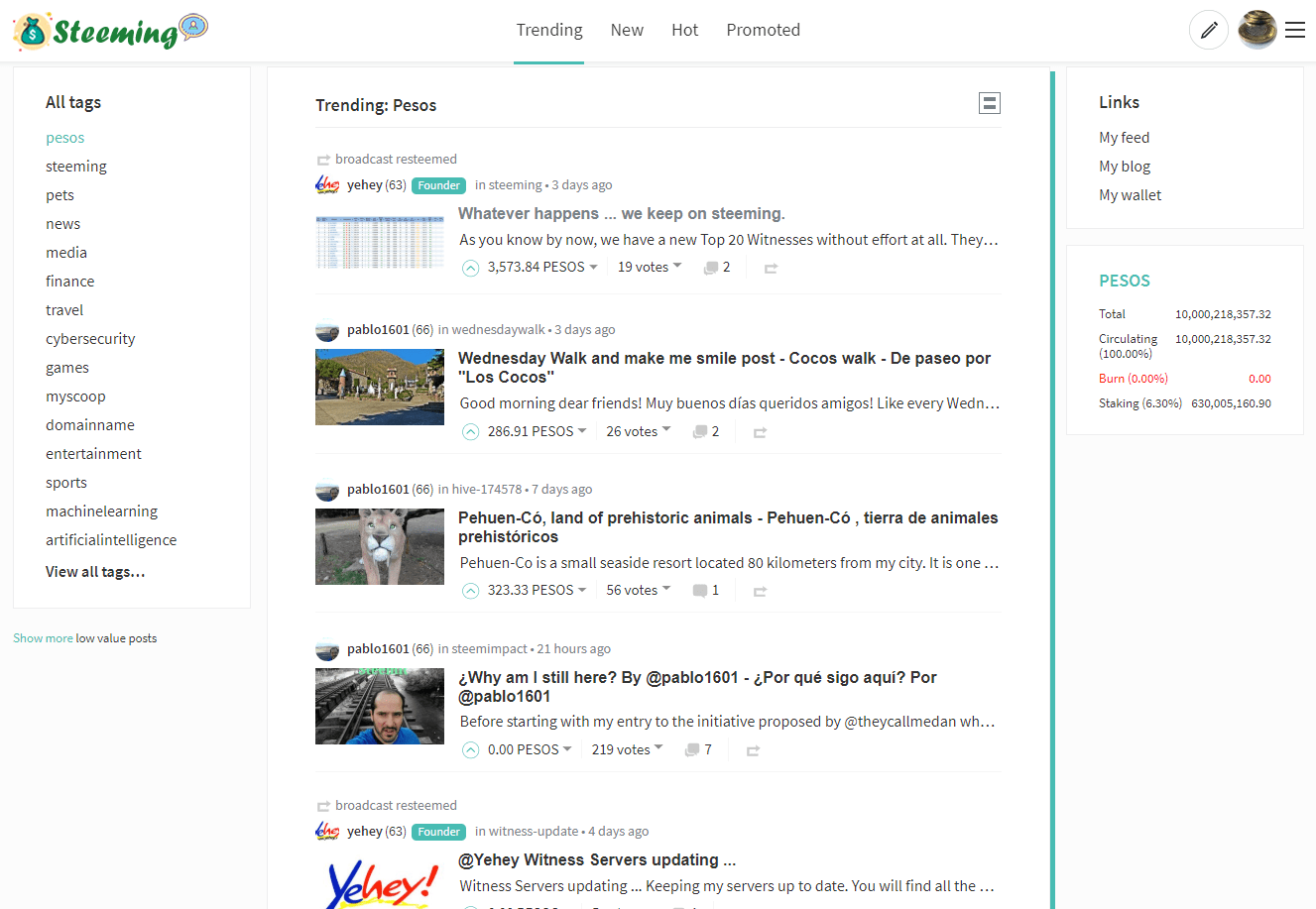This screenshot has height=909, width=1316.
Task: Click yehey avatar on Witness Servers post
Action: (x=327, y=832)
